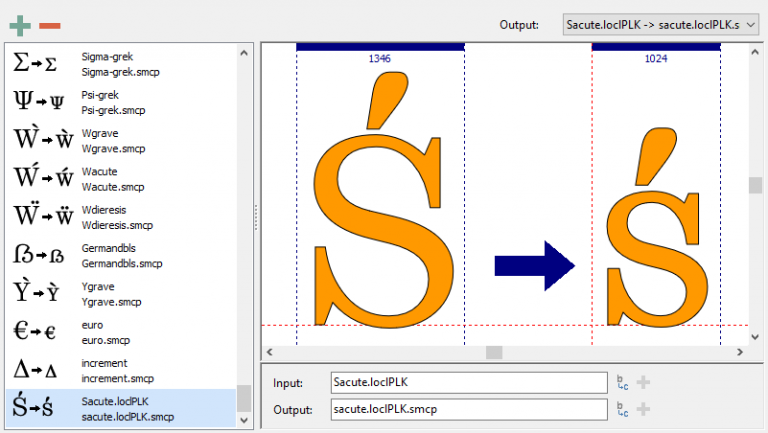Screen dimensions: 768x433
Task: Click the plus icon next to Input
Action: pyautogui.click(x=644, y=382)
